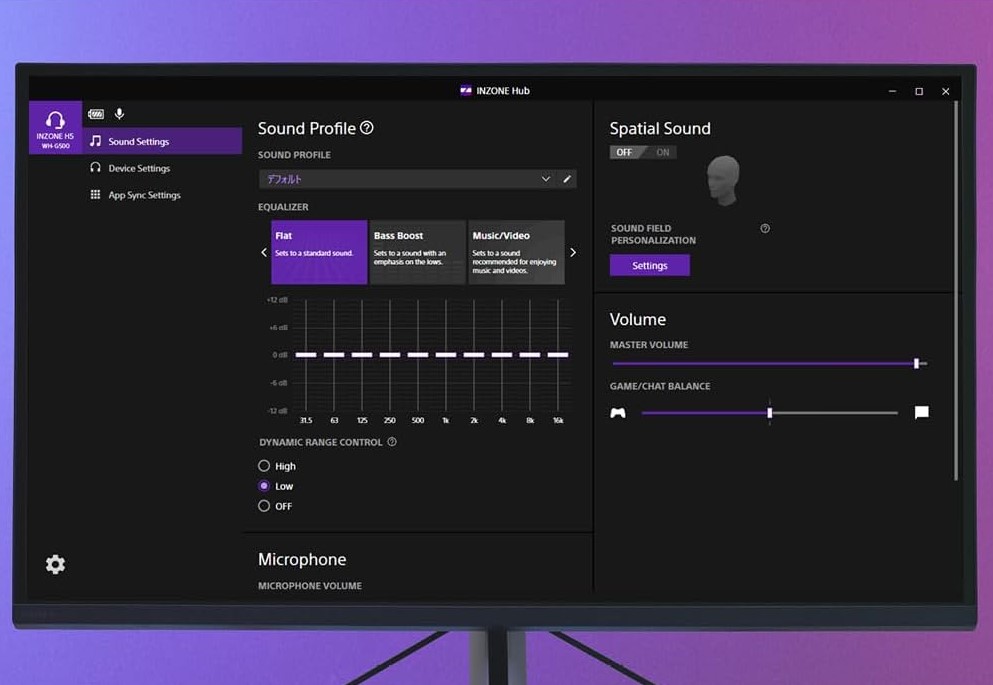Click the help icon next to Sound Profile

(367, 128)
